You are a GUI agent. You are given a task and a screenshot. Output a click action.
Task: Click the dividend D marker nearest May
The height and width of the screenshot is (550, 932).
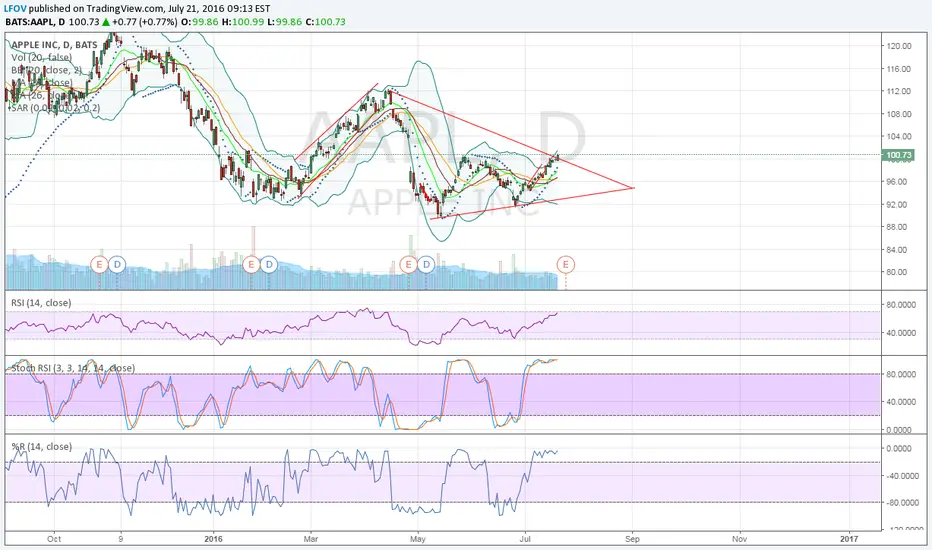pyautogui.click(x=426, y=264)
